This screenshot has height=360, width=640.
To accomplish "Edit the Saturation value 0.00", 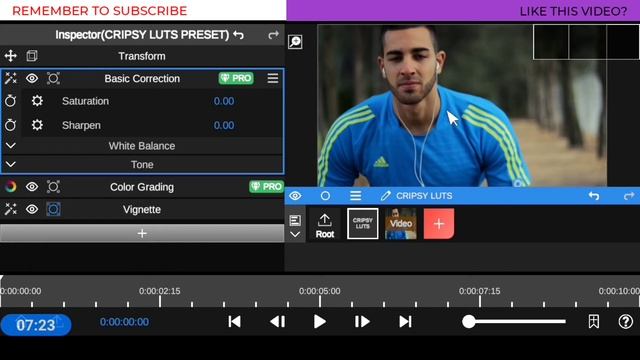I will tap(224, 101).
